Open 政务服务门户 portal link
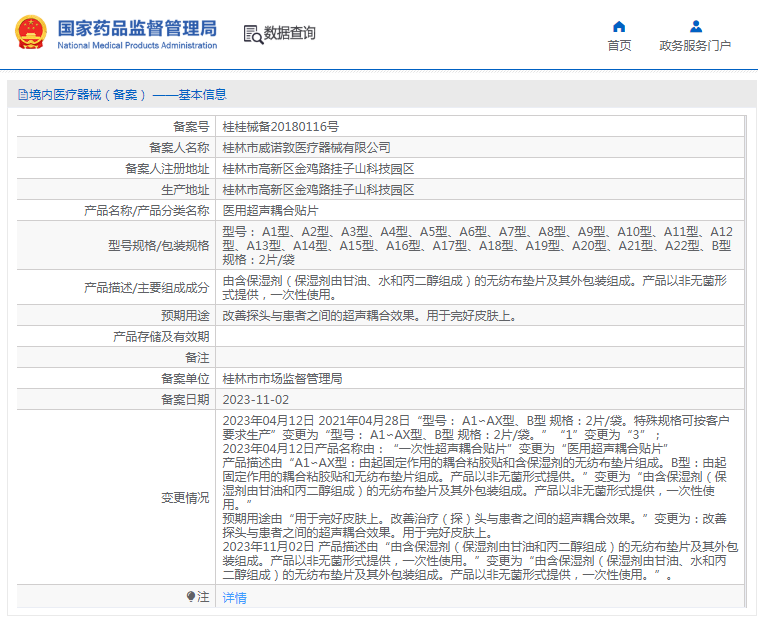Viewport: 758px width, 622px height. tap(695, 45)
